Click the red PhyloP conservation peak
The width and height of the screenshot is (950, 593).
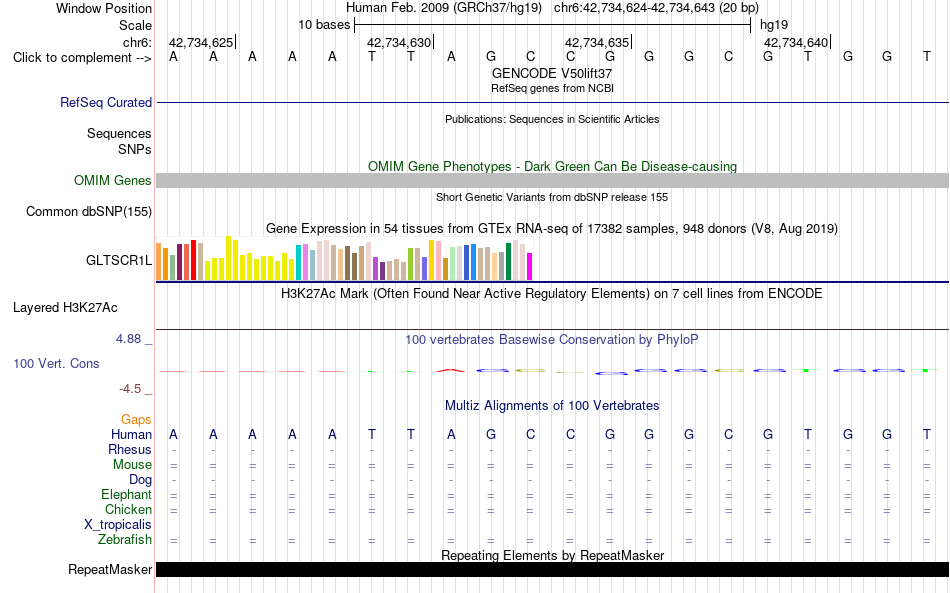[x=451, y=370]
